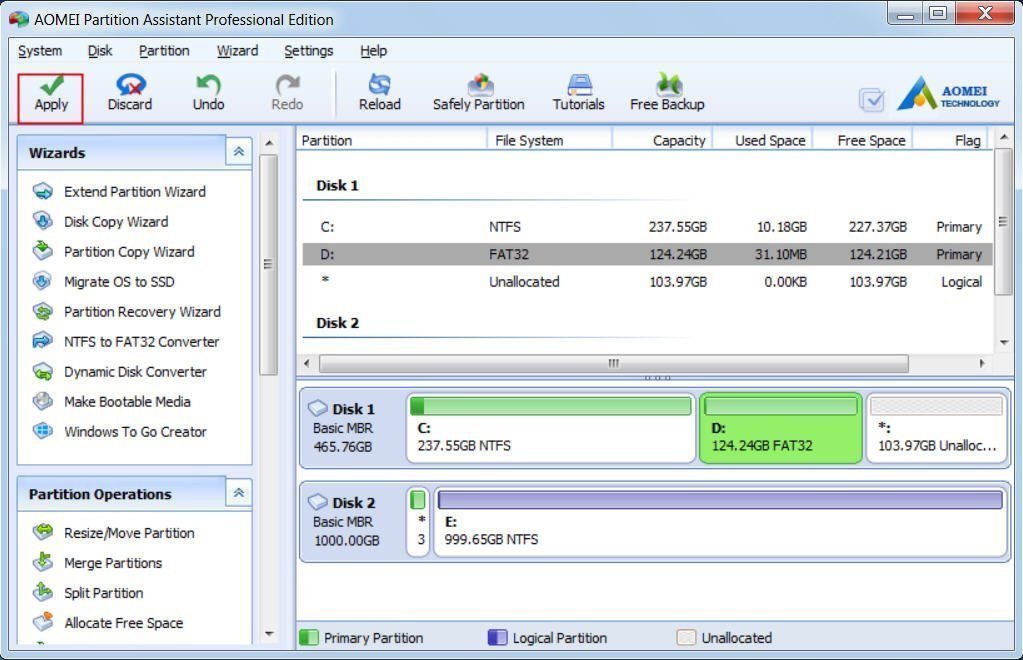This screenshot has width=1023, height=660.
Task: Click the partition list horizontal scrollbar
Action: coord(613,363)
